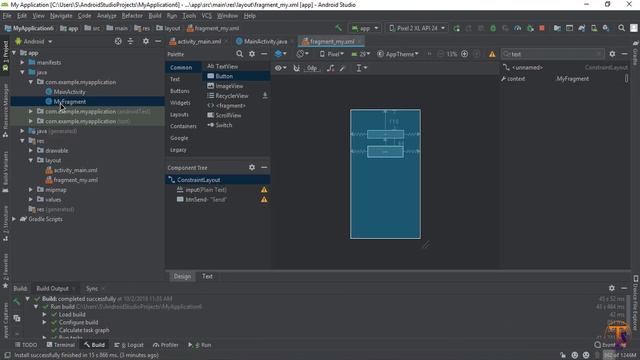Open the SDK Manager icon
This screenshot has height=360, width=640.
tap(606, 28)
